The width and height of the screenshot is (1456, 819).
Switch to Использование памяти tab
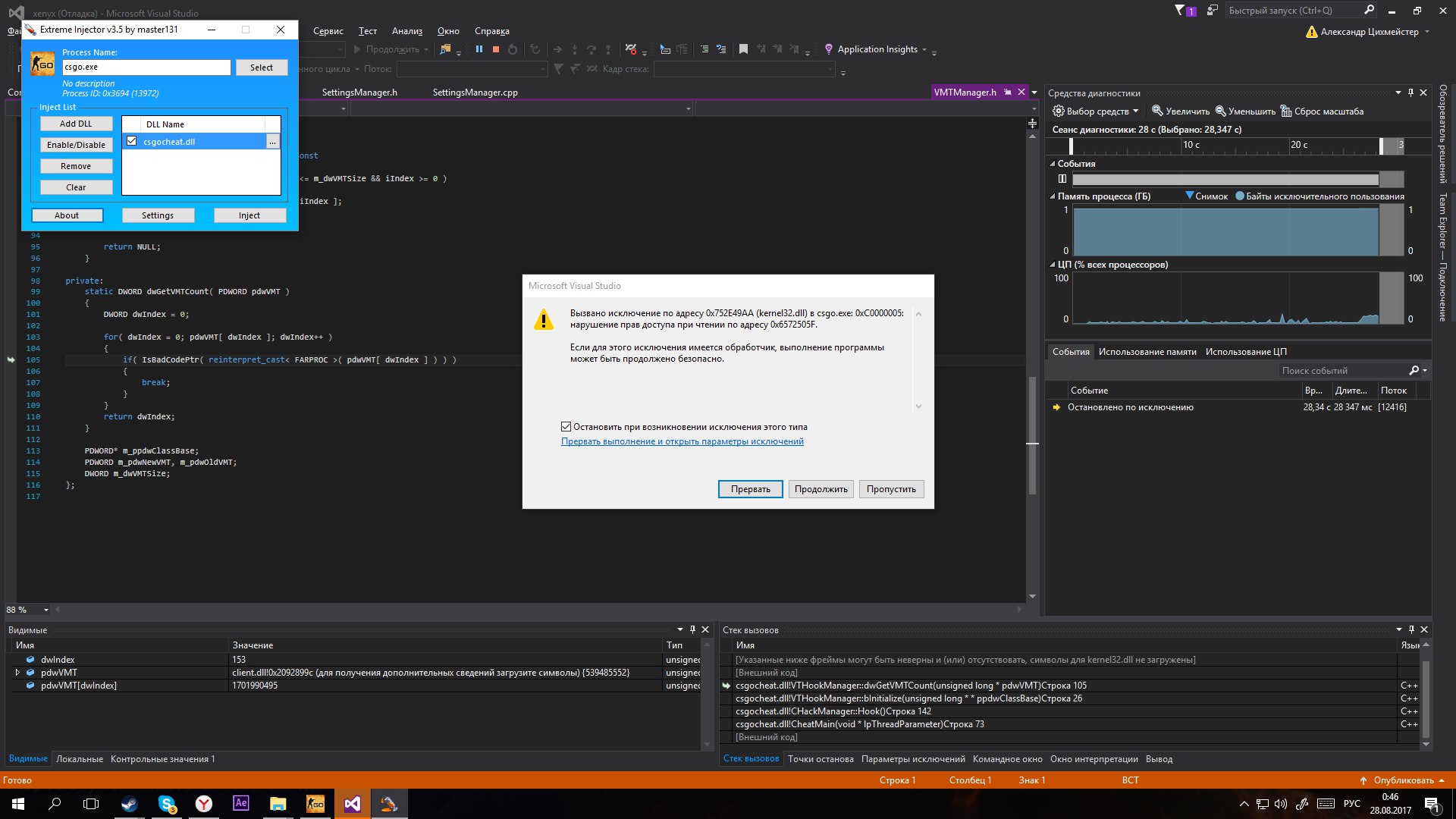coord(1147,352)
